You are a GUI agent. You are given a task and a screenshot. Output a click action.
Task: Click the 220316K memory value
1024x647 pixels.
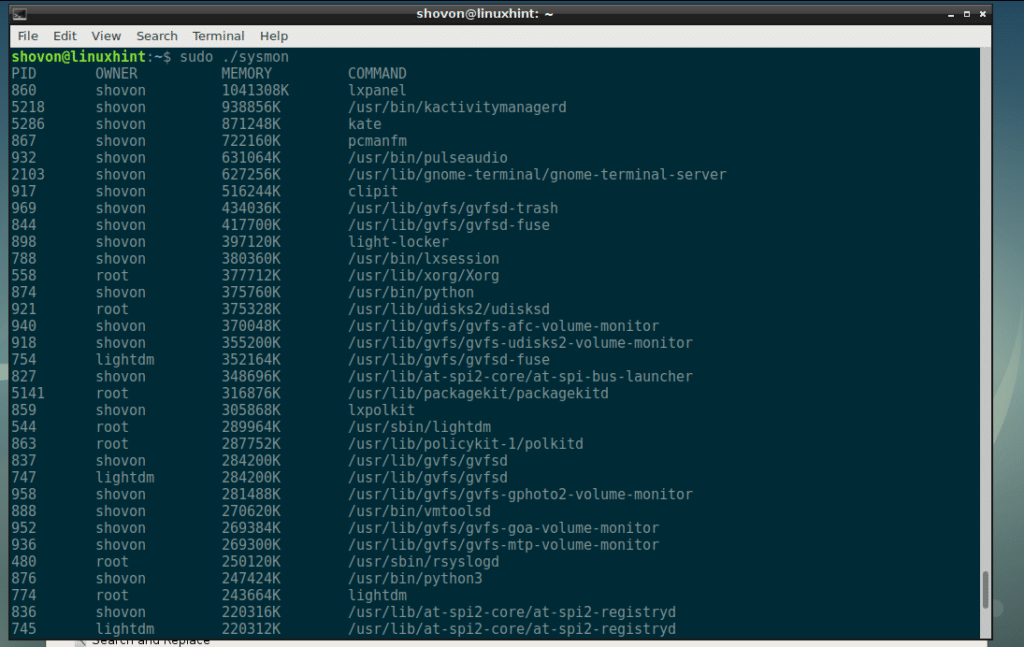(x=251, y=612)
